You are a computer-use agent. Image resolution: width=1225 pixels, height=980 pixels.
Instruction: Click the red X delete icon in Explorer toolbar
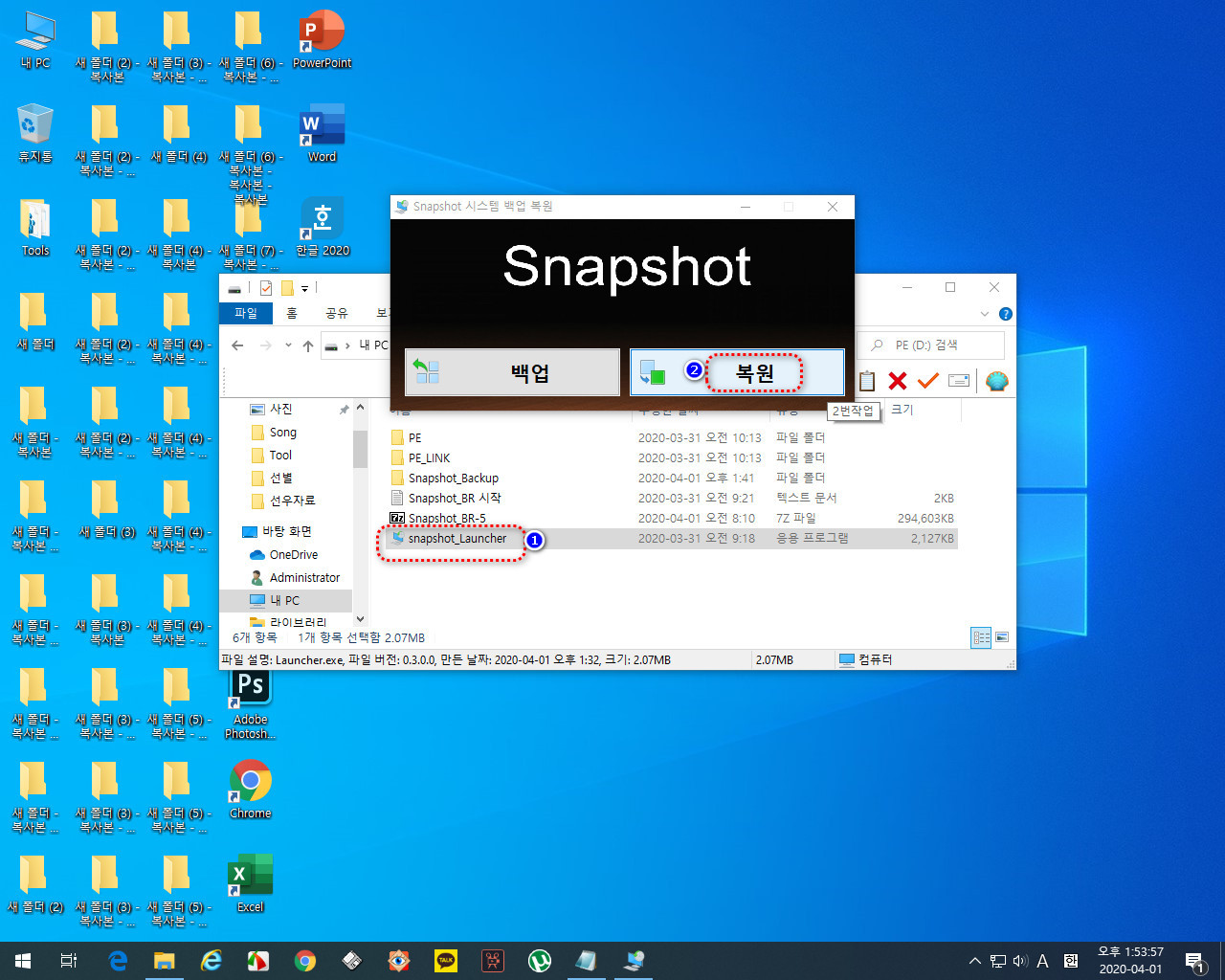898,381
